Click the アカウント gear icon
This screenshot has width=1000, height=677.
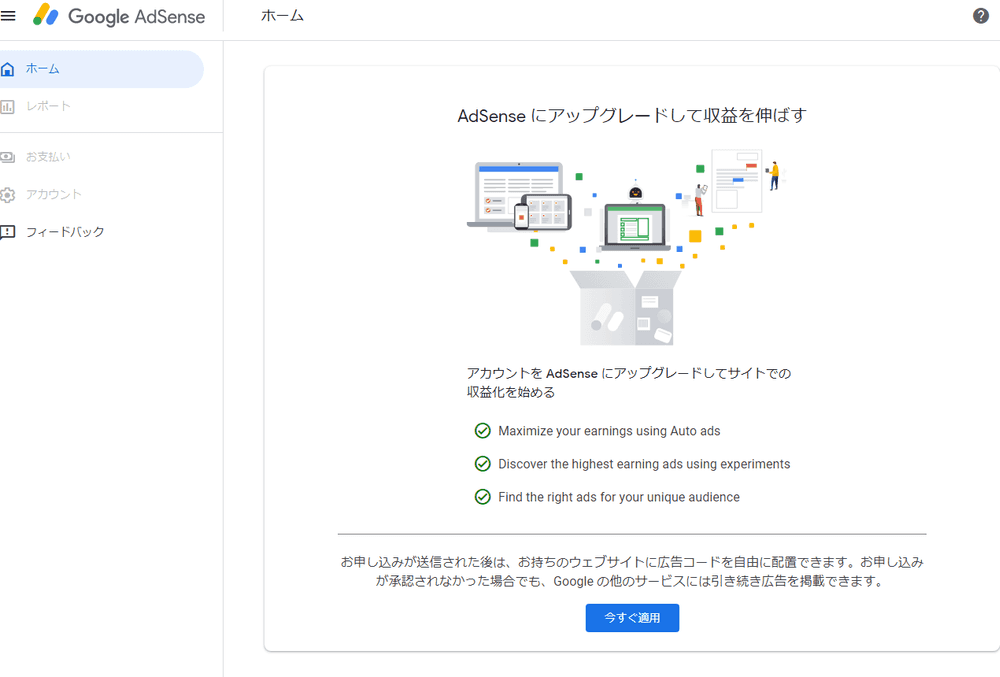tap(8, 194)
